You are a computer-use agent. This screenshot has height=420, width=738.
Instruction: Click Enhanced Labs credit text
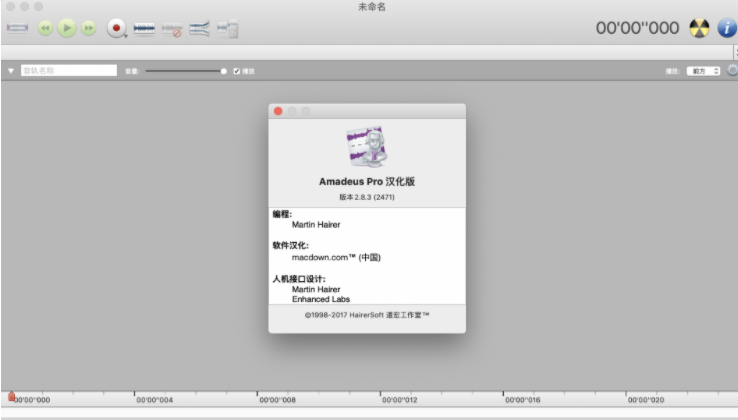(321, 299)
